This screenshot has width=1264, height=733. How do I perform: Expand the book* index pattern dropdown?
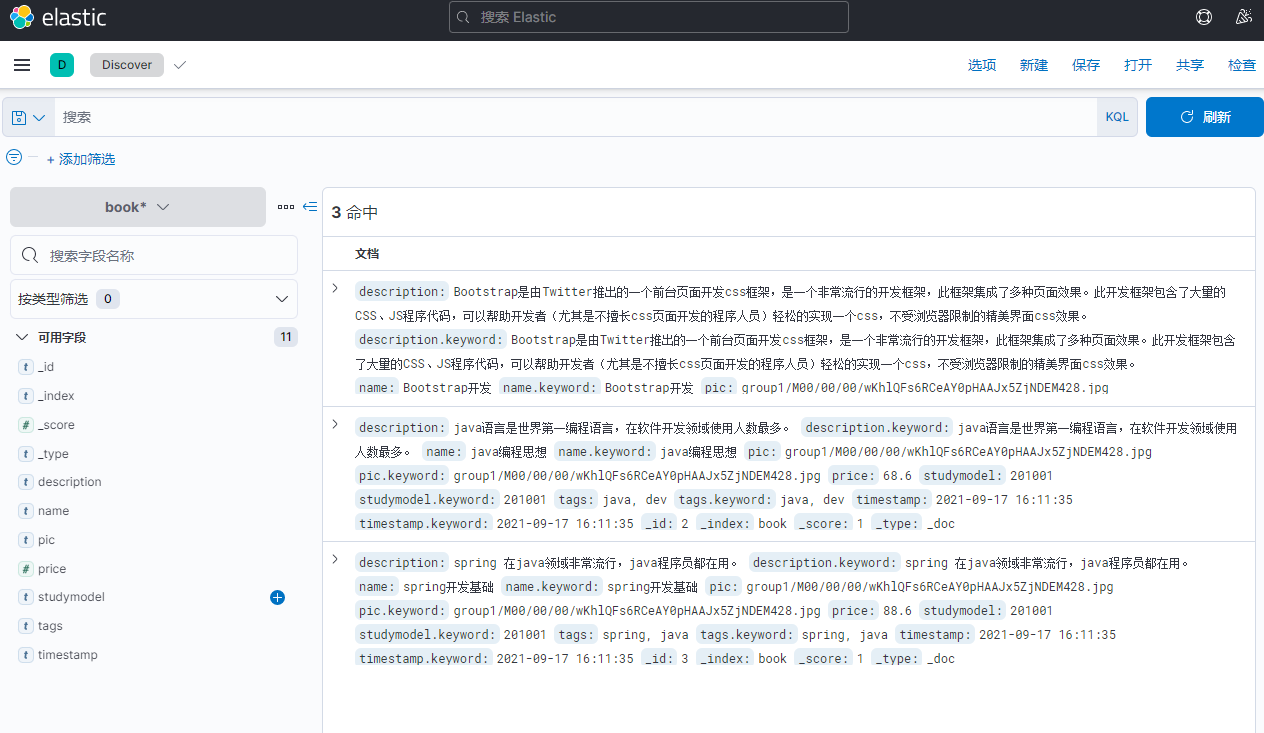(138, 207)
